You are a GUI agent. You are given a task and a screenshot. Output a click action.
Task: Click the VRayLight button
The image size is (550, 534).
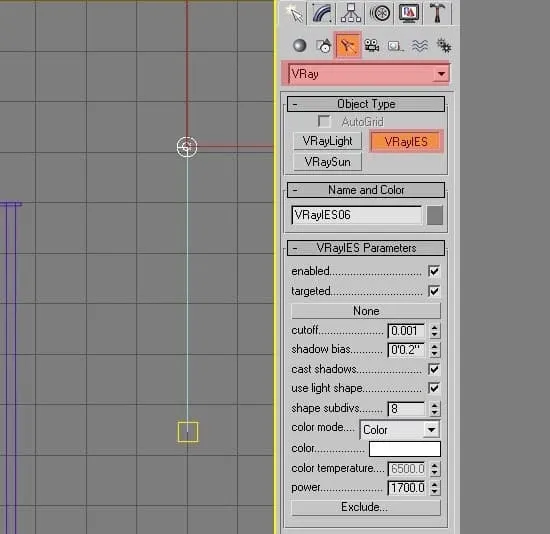[x=327, y=141]
